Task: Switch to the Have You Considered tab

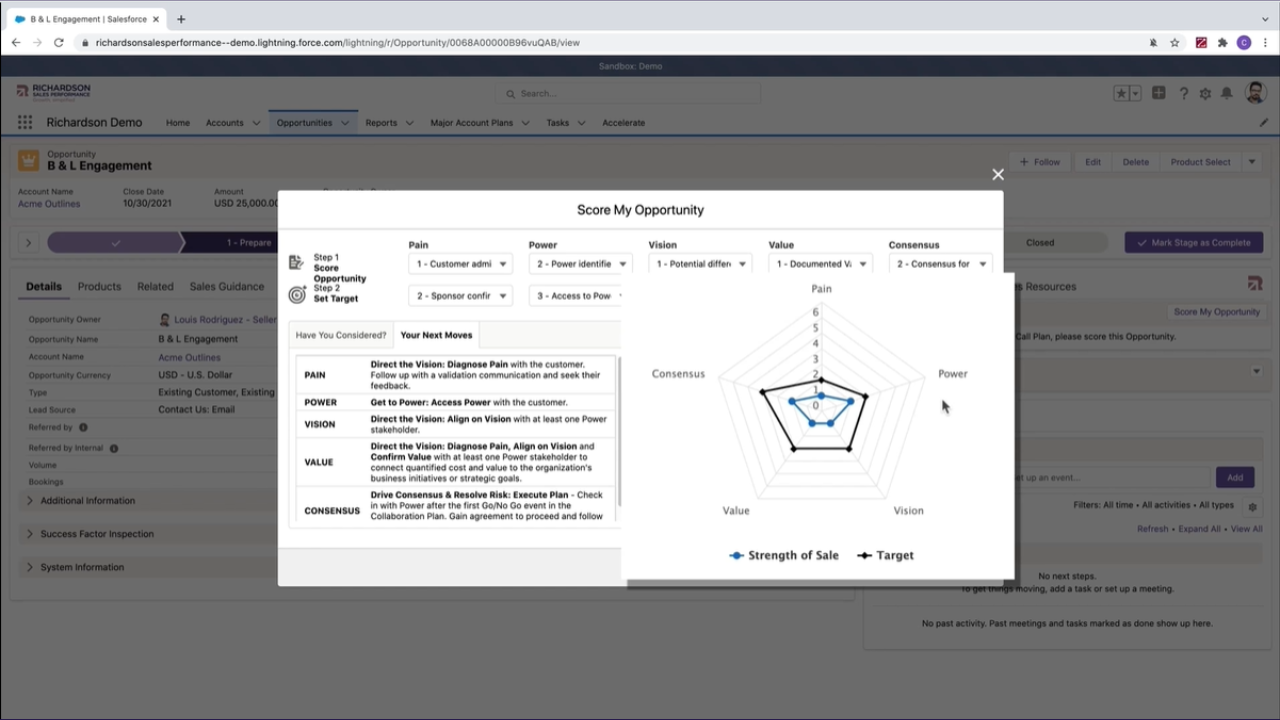Action: pyautogui.click(x=340, y=335)
